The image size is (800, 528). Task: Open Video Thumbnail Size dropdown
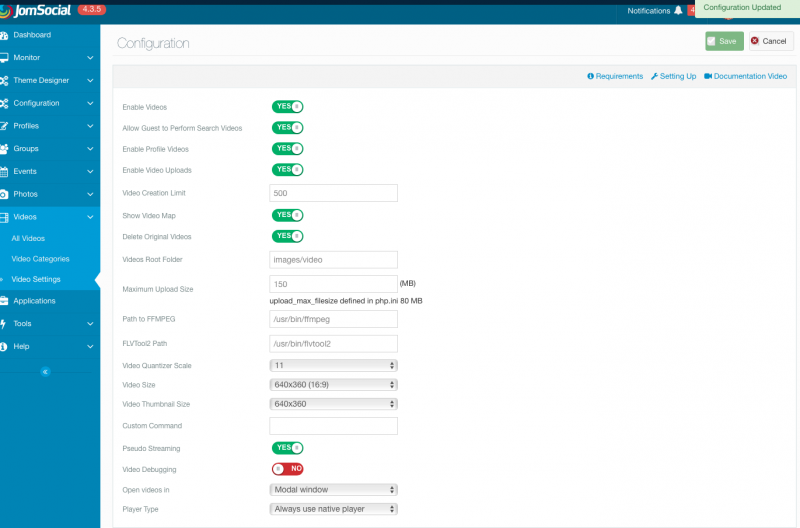point(333,404)
